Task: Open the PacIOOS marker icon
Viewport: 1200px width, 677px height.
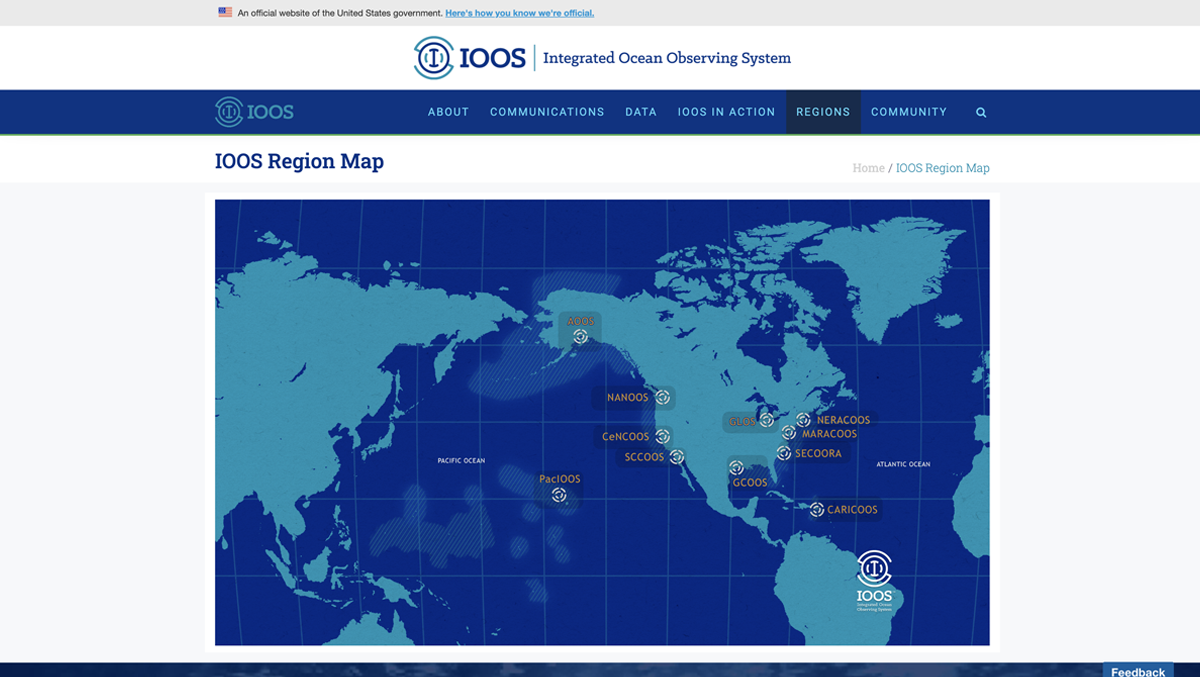Action: click(x=559, y=495)
